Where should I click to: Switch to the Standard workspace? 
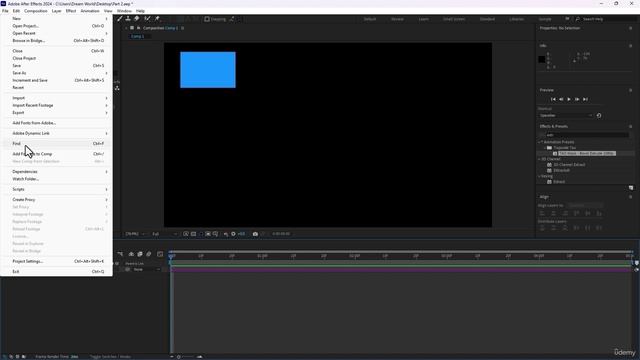(487, 19)
